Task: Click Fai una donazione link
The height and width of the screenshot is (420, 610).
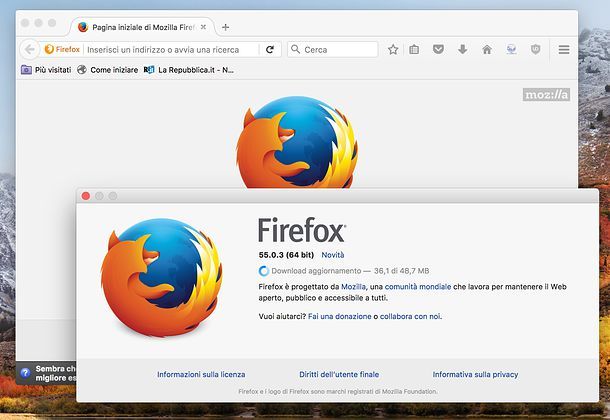Action: (x=340, y=317)
